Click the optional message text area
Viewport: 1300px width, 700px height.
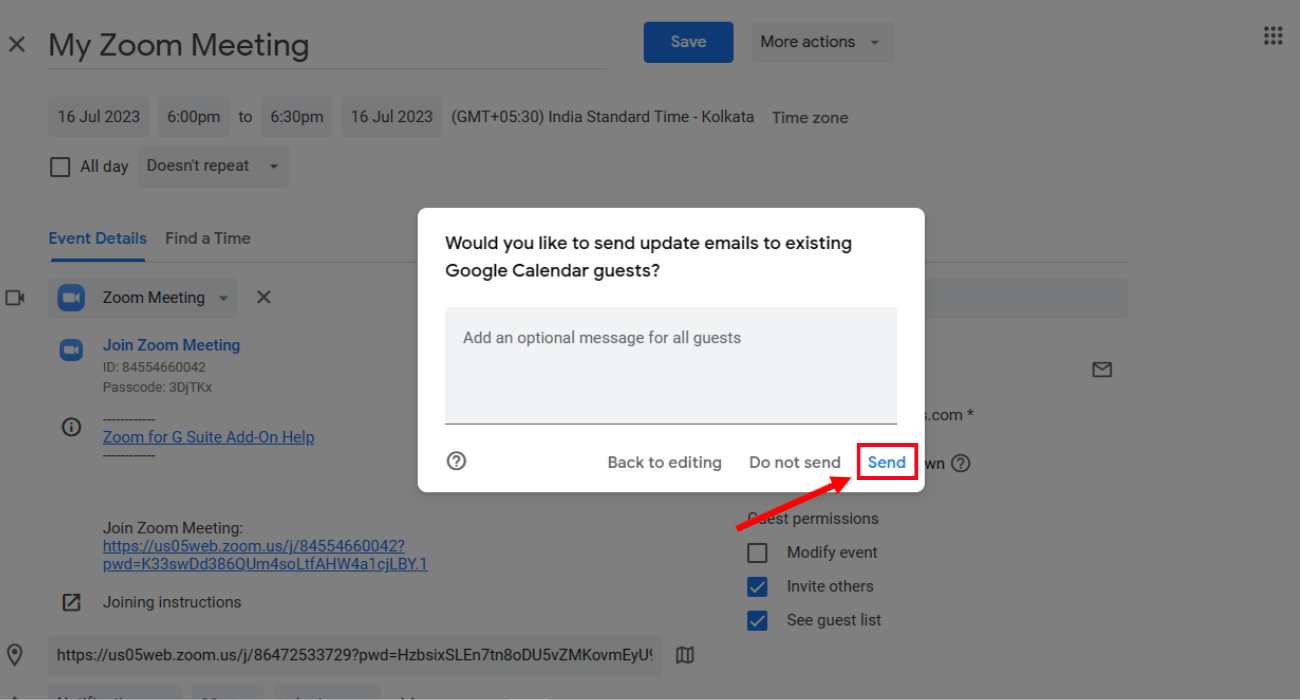coord(671,366)
